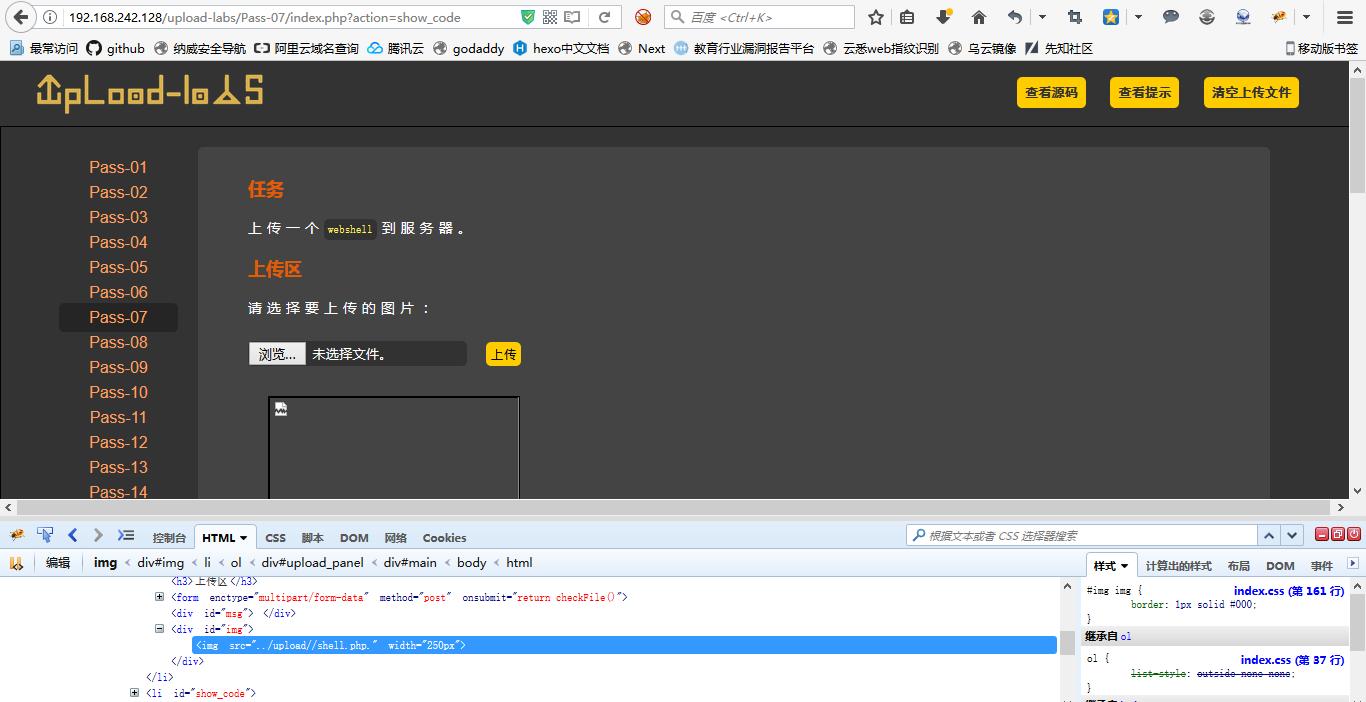Click the Firebug bug logo icon
Screen dimensions: 1366x702
click(x=17, y=535)
